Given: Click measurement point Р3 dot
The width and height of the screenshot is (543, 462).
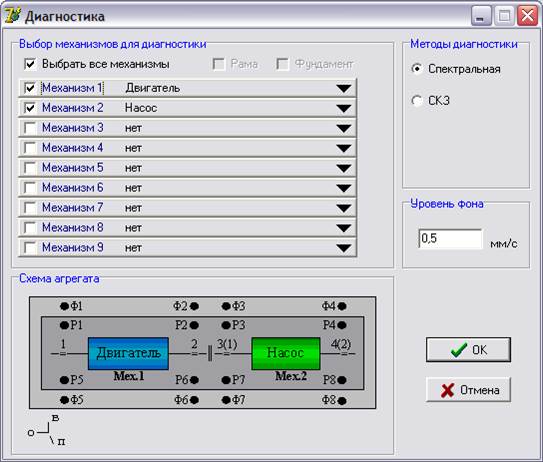Looking at the screenshot, I should [x=226, y=325].
